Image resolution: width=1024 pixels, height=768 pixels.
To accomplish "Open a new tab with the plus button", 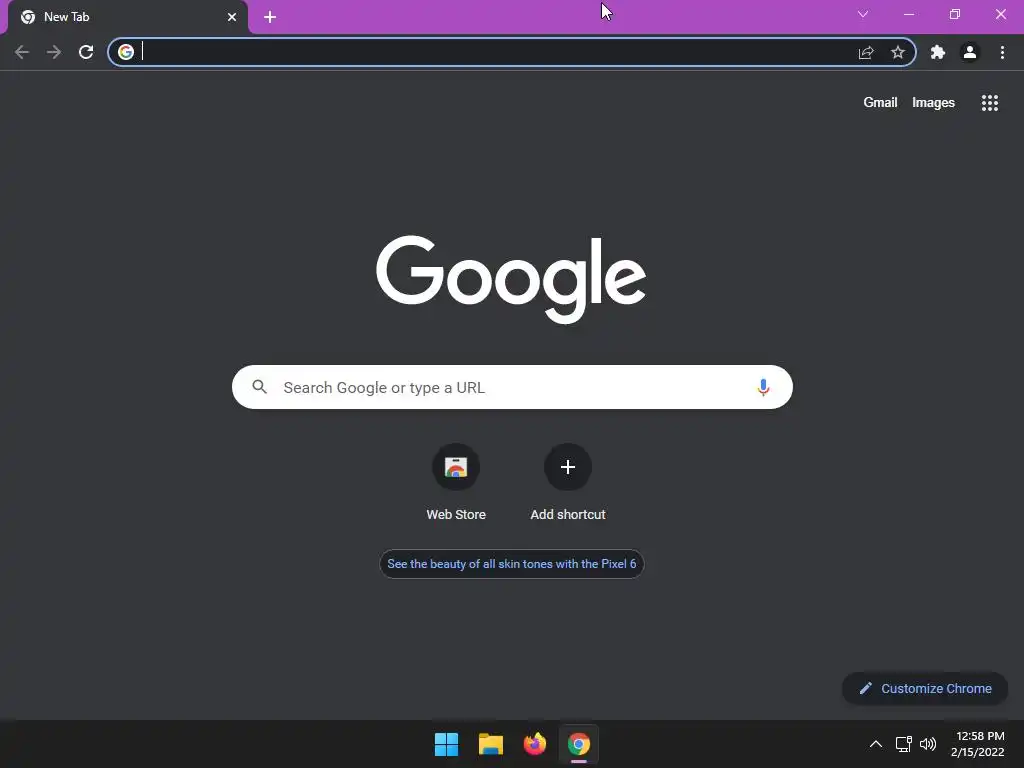I will [270, 17].
